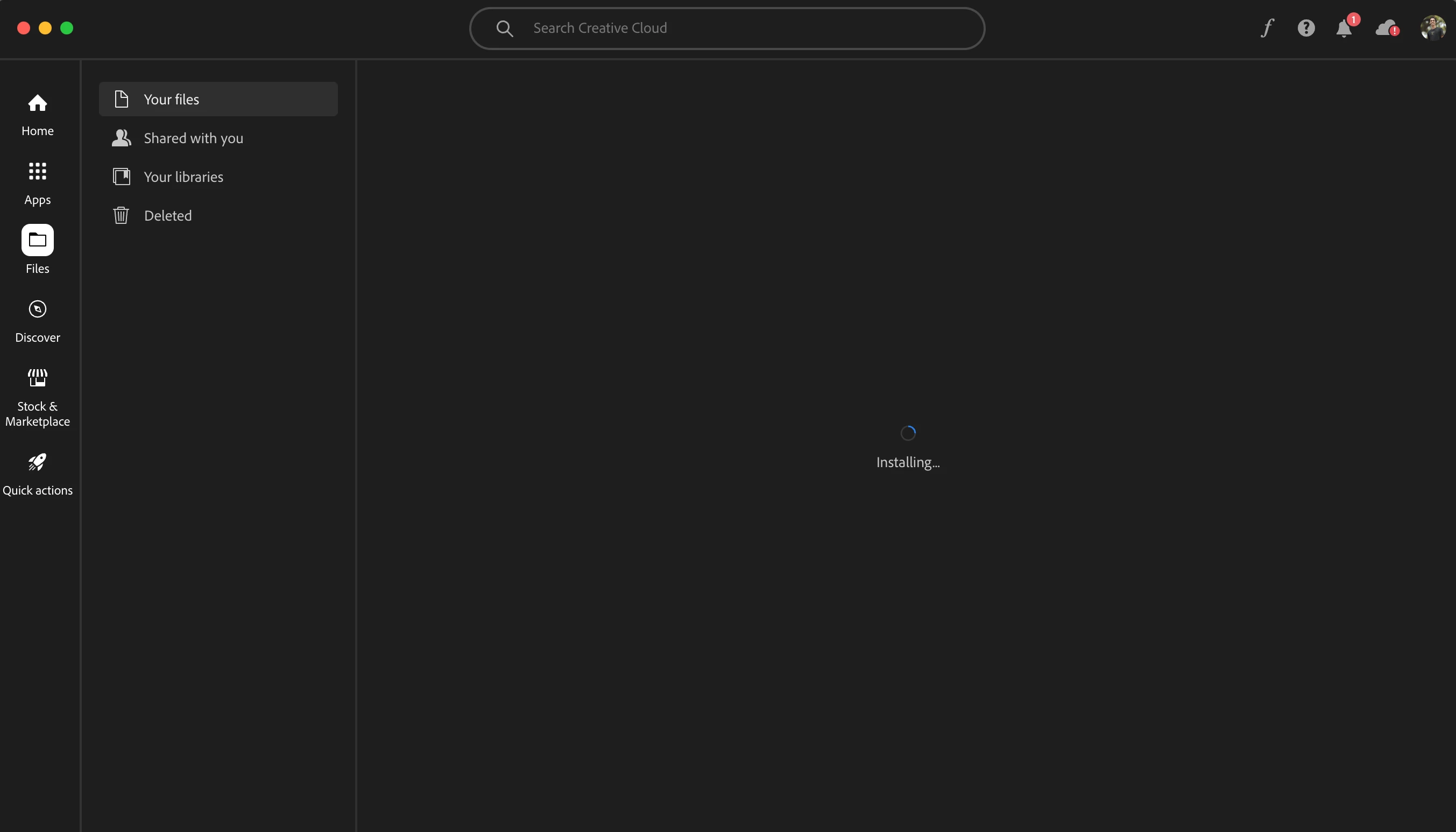Open the Home section icon
The height and width of the screenshot is (832, 1456).
click(x=38, y=103)
